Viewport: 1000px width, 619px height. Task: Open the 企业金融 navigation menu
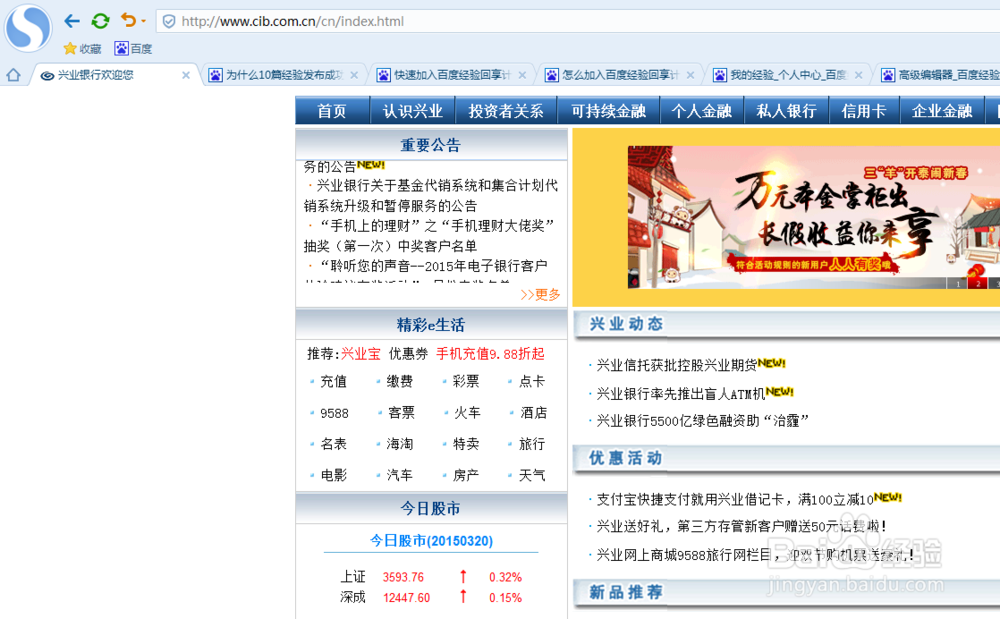(942, 111)
